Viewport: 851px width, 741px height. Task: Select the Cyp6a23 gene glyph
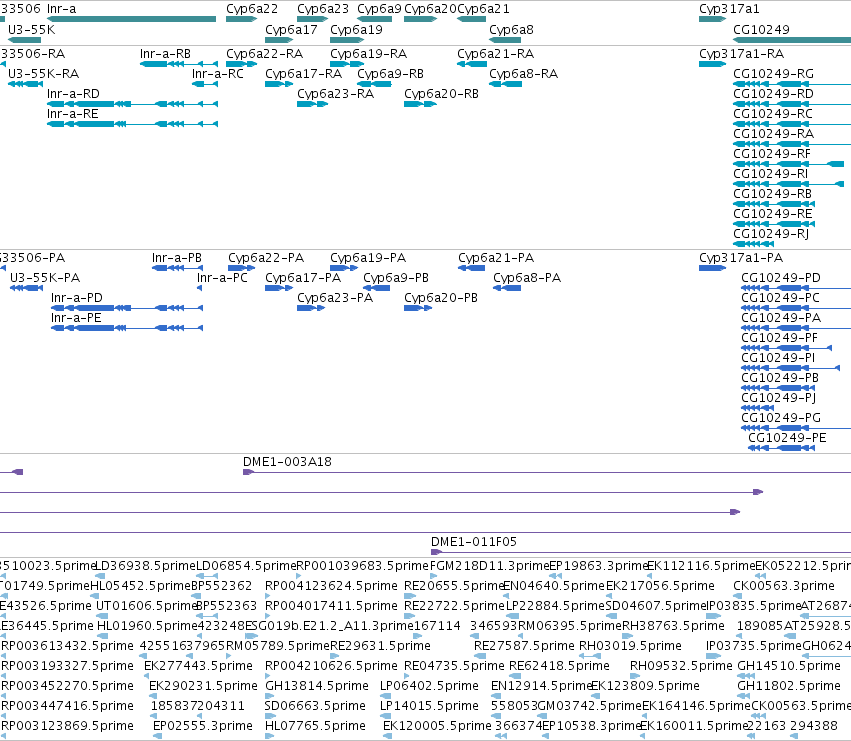click(313, 19)
